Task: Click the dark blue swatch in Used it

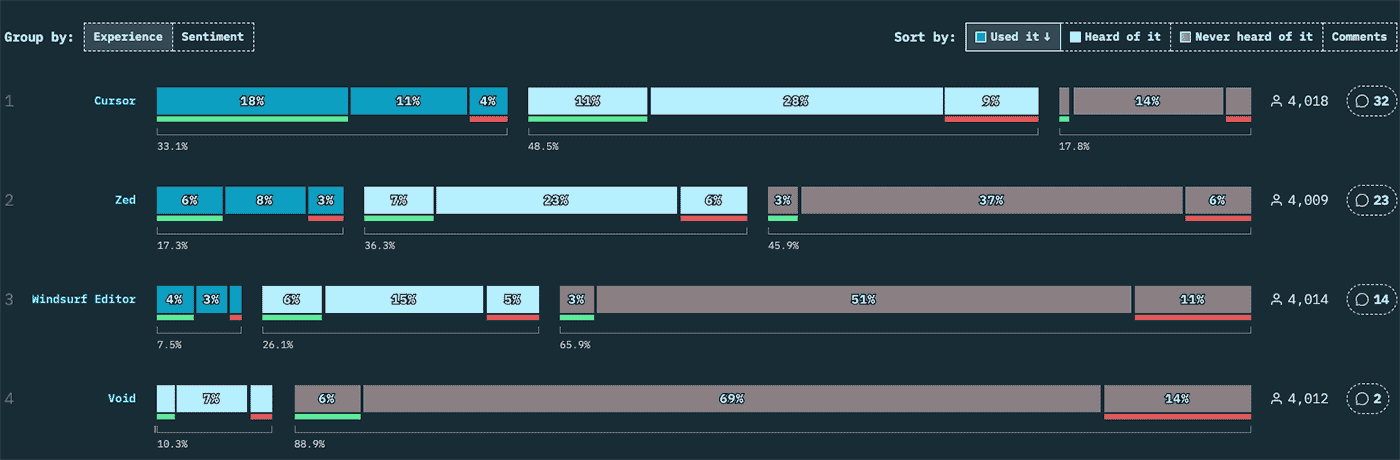Action: 981,37
